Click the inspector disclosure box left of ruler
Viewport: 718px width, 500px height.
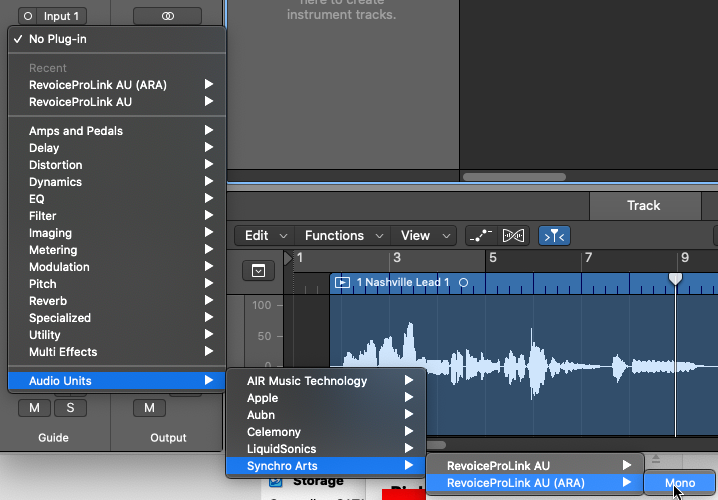tap(258, 271)
